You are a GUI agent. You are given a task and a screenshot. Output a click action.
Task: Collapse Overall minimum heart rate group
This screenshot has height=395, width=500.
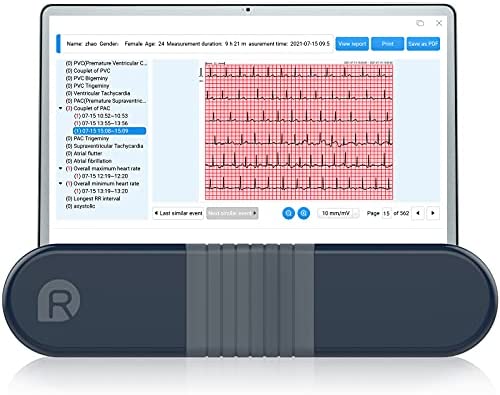click(x=60, y=184)
